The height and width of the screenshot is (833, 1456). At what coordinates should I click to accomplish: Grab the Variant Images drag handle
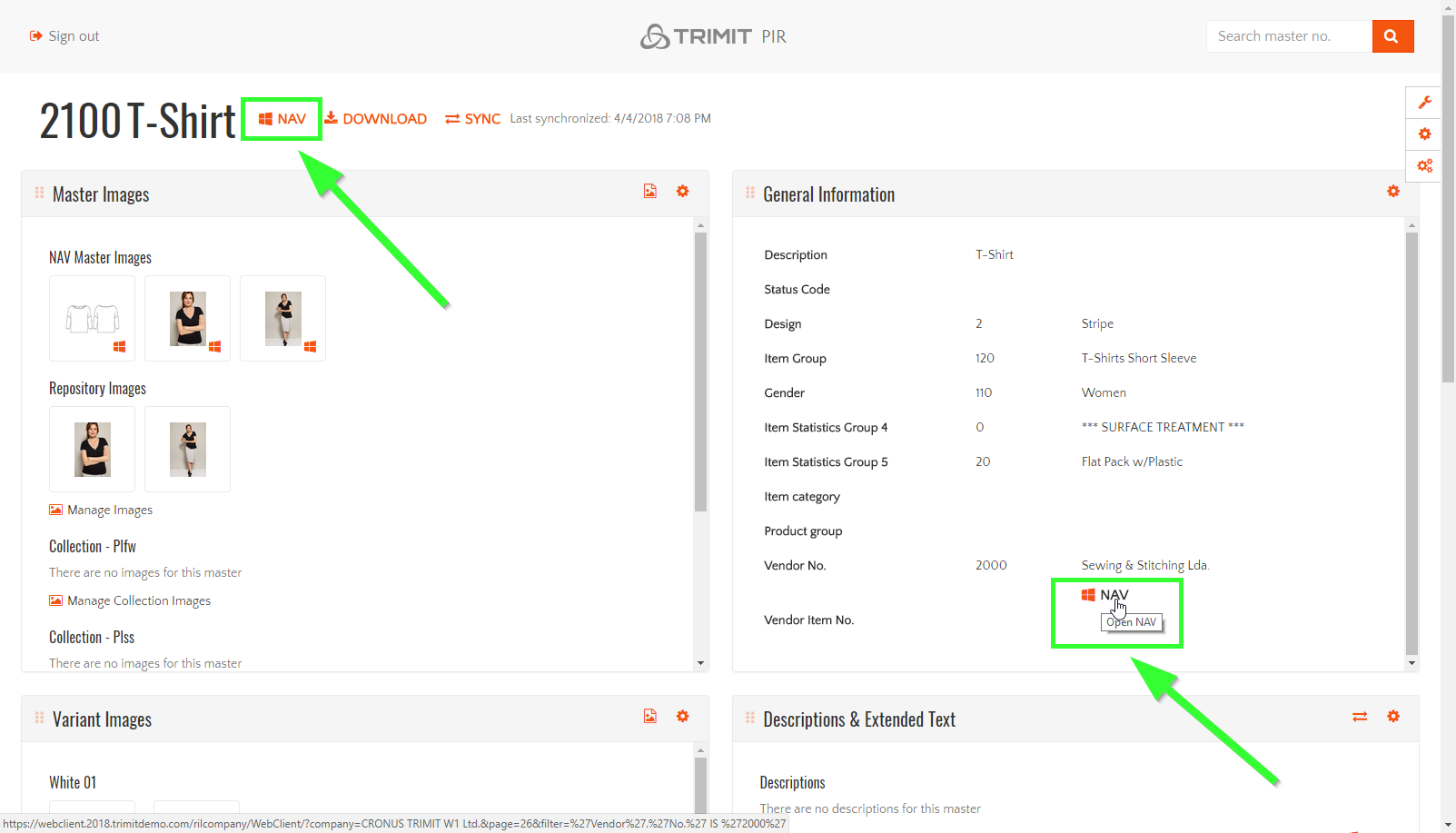(39, 718)
